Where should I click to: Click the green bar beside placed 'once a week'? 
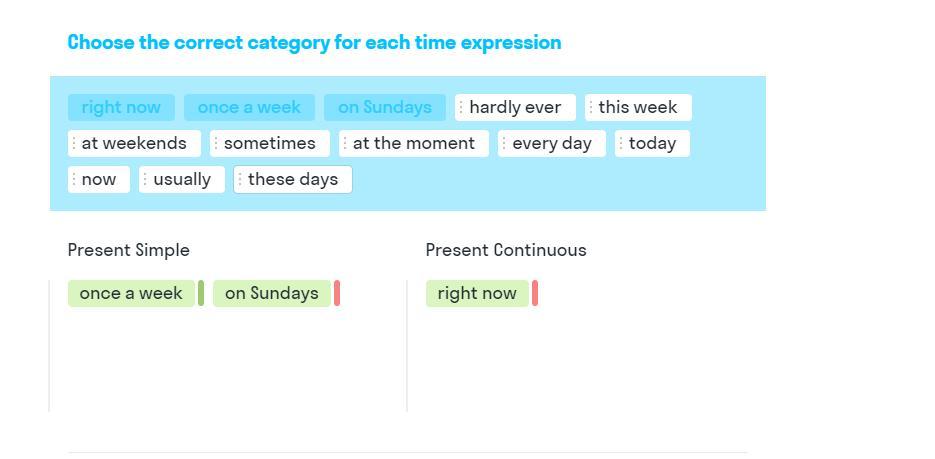(201, 293)
